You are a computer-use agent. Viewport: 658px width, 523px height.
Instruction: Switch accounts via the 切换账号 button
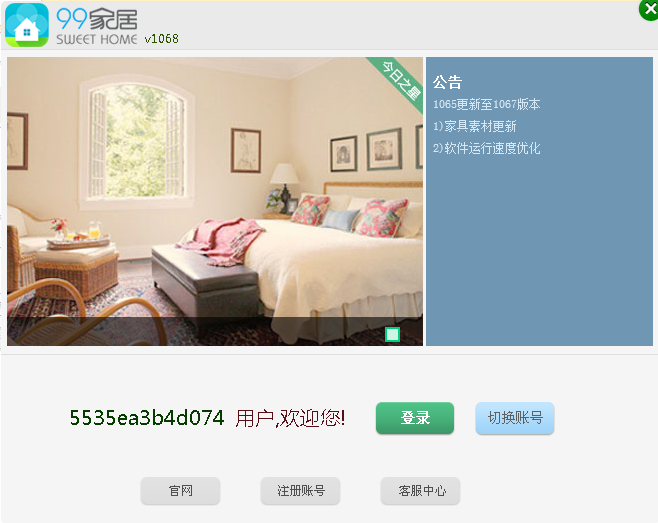pyautogui.click(x=515, y=418)
